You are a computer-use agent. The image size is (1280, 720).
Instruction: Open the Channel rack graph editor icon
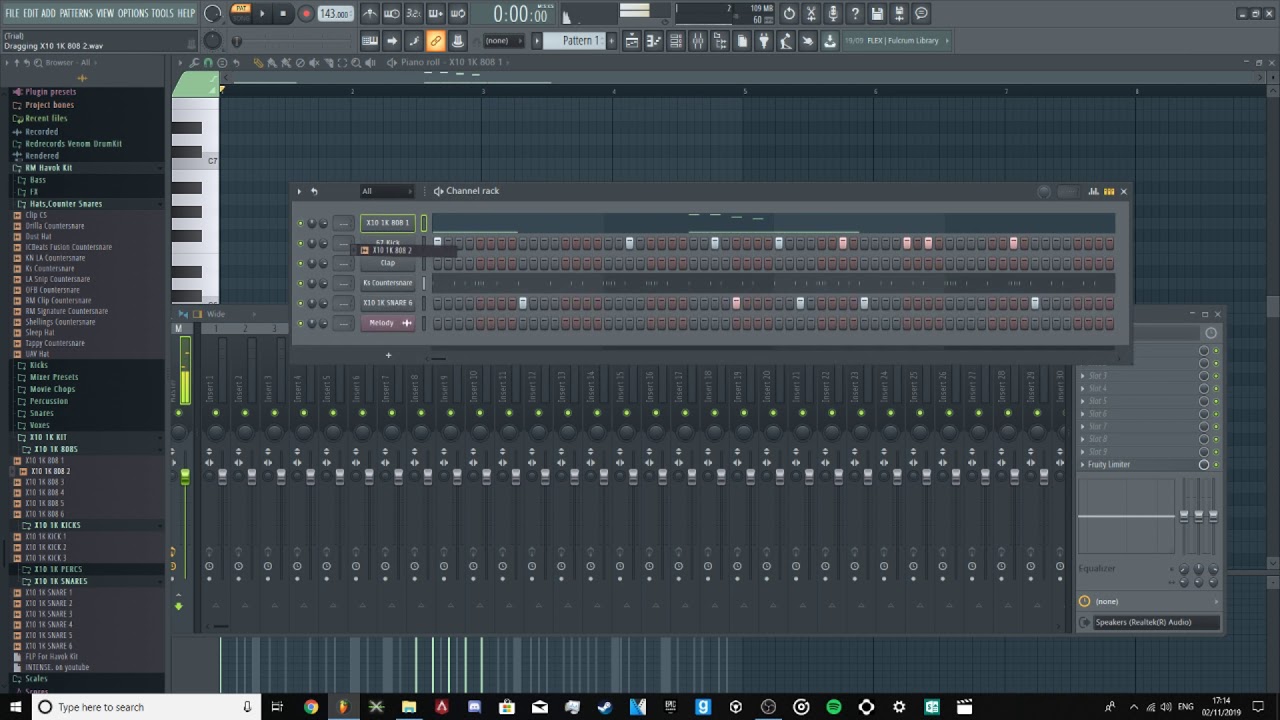pyautogui.click(x=1093, y=191)
